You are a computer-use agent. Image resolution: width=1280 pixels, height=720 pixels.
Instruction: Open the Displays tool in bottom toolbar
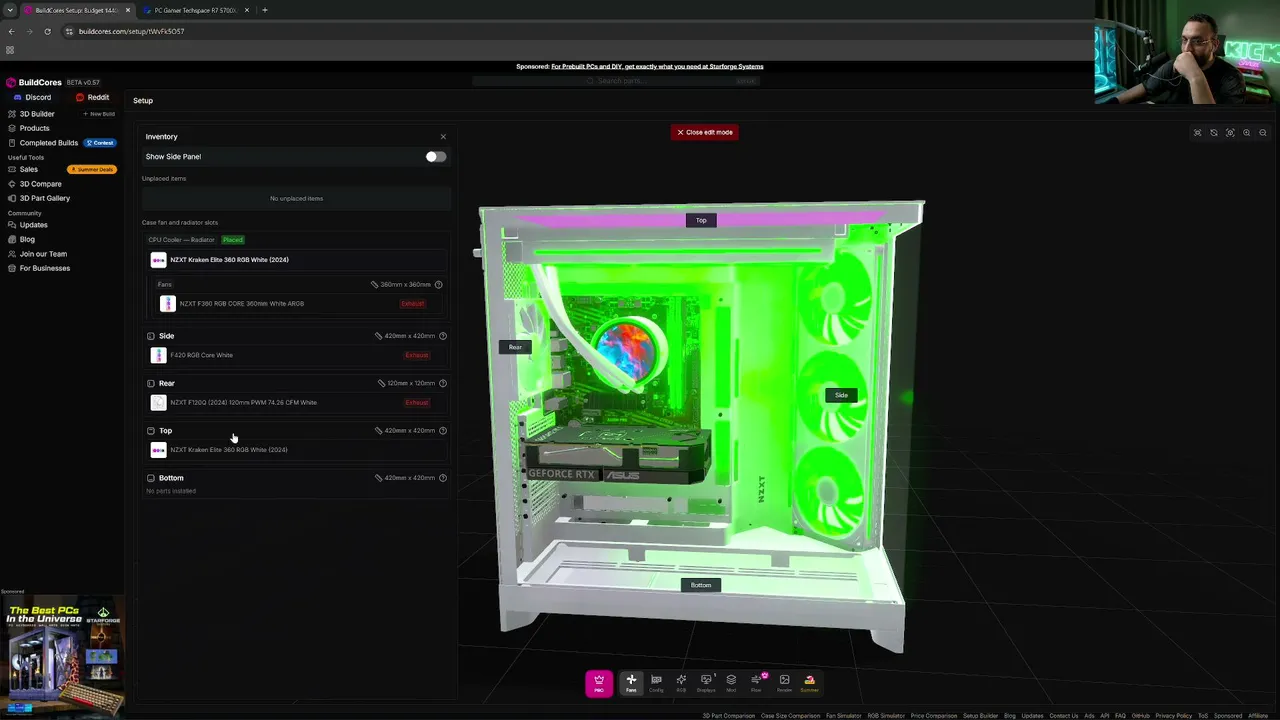(706, 683)
